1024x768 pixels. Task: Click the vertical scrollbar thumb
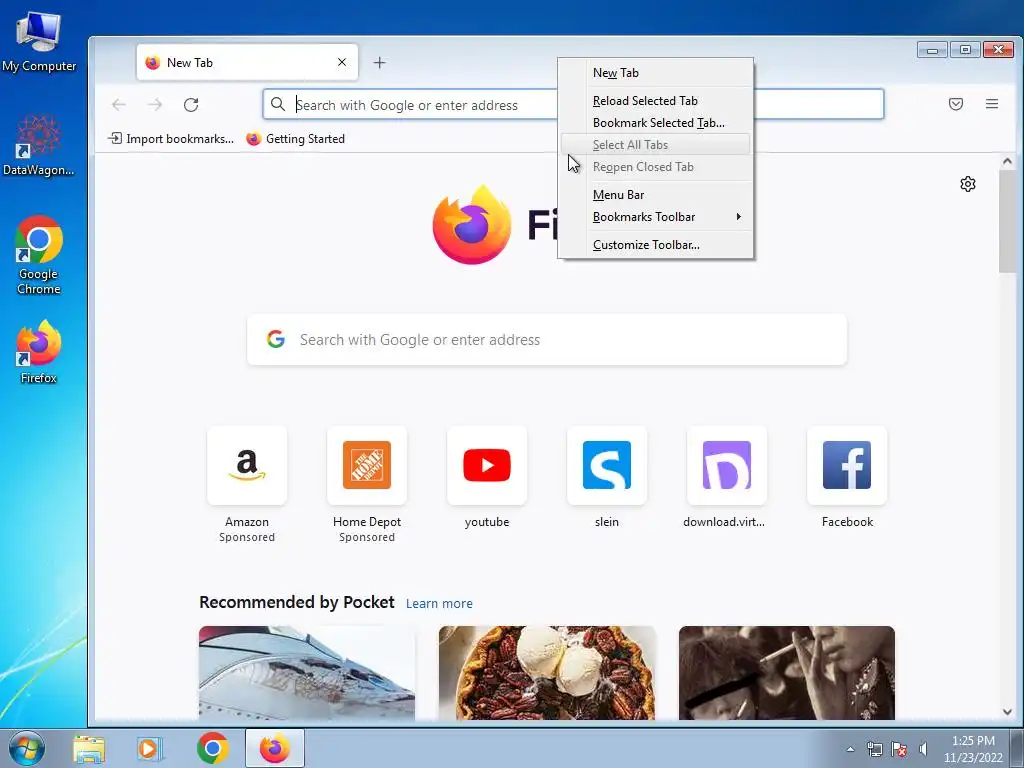coord(1007,221)
